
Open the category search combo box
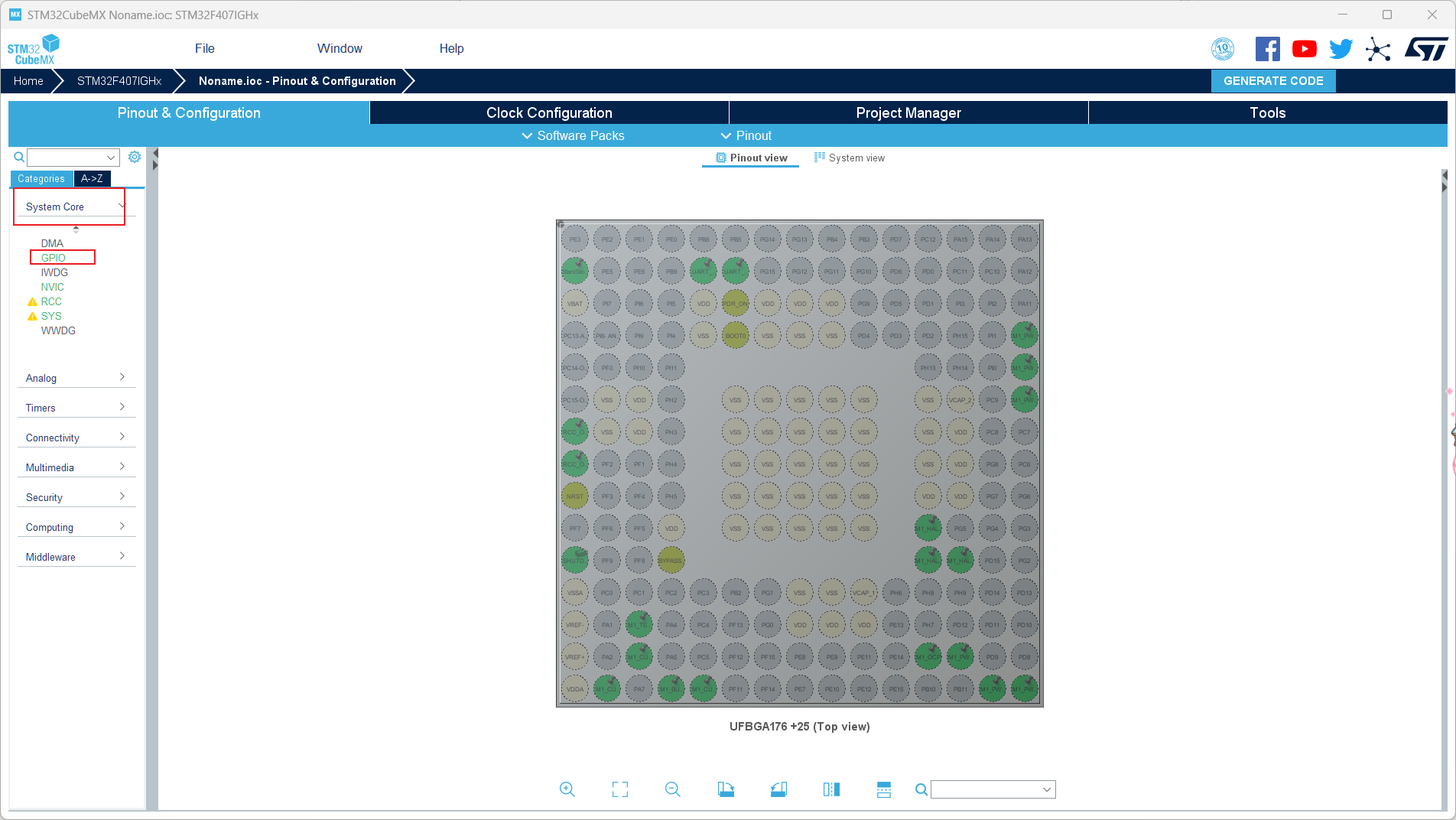click(x=73, y=158)
